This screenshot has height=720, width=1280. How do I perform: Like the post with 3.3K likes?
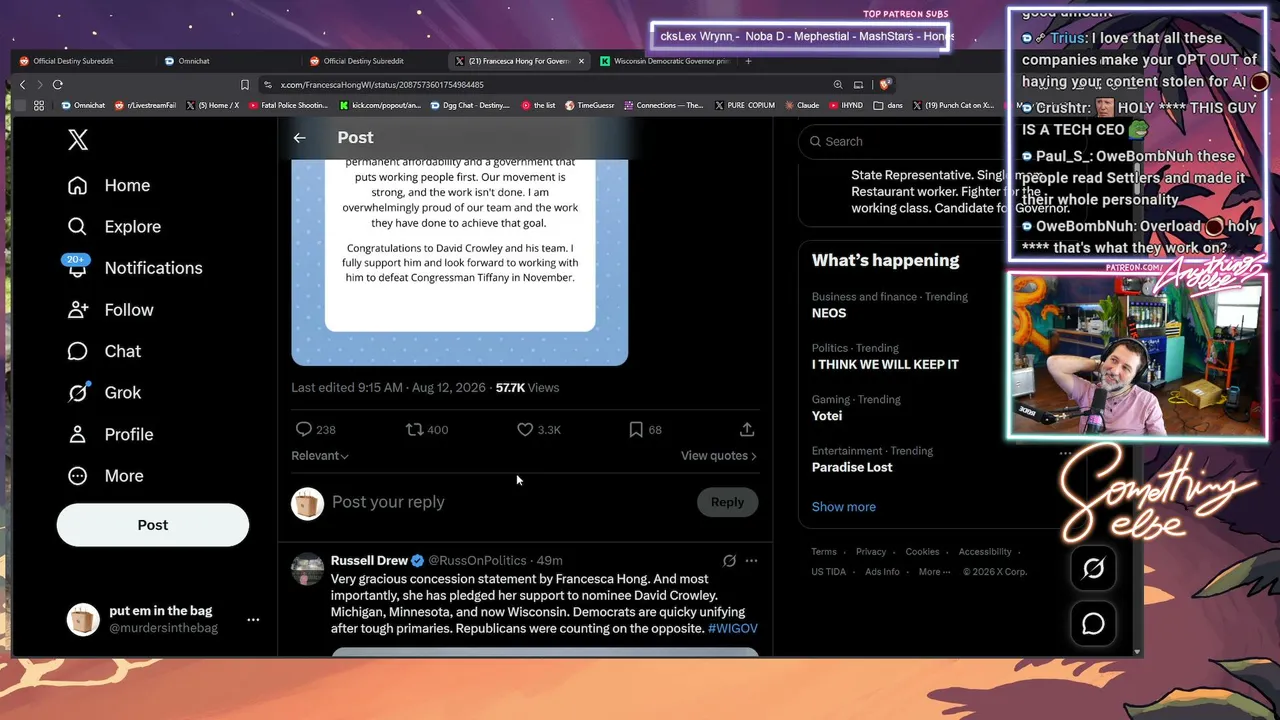[x=525, y=429]
